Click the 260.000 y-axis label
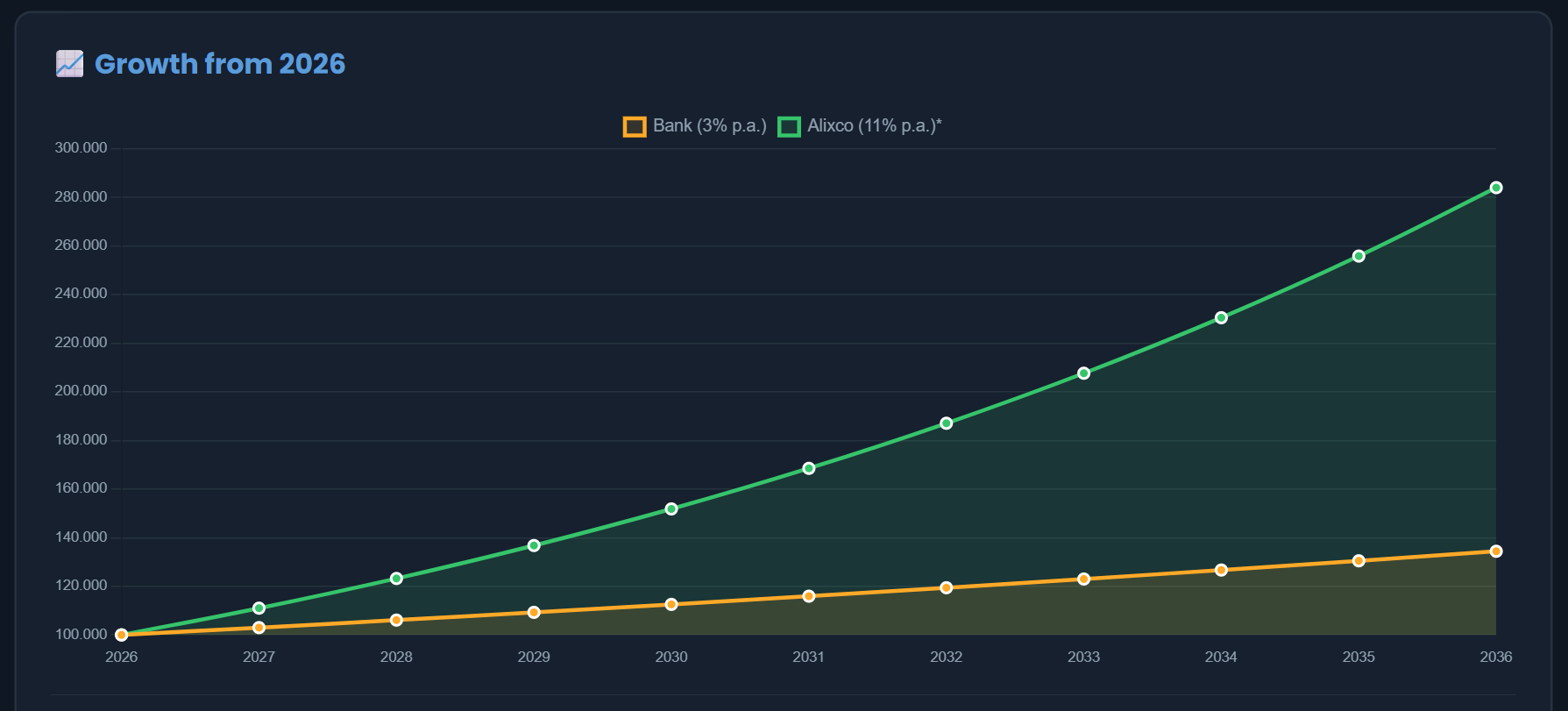The width and height of the screenshot is (1568, 711). [81, 245]
